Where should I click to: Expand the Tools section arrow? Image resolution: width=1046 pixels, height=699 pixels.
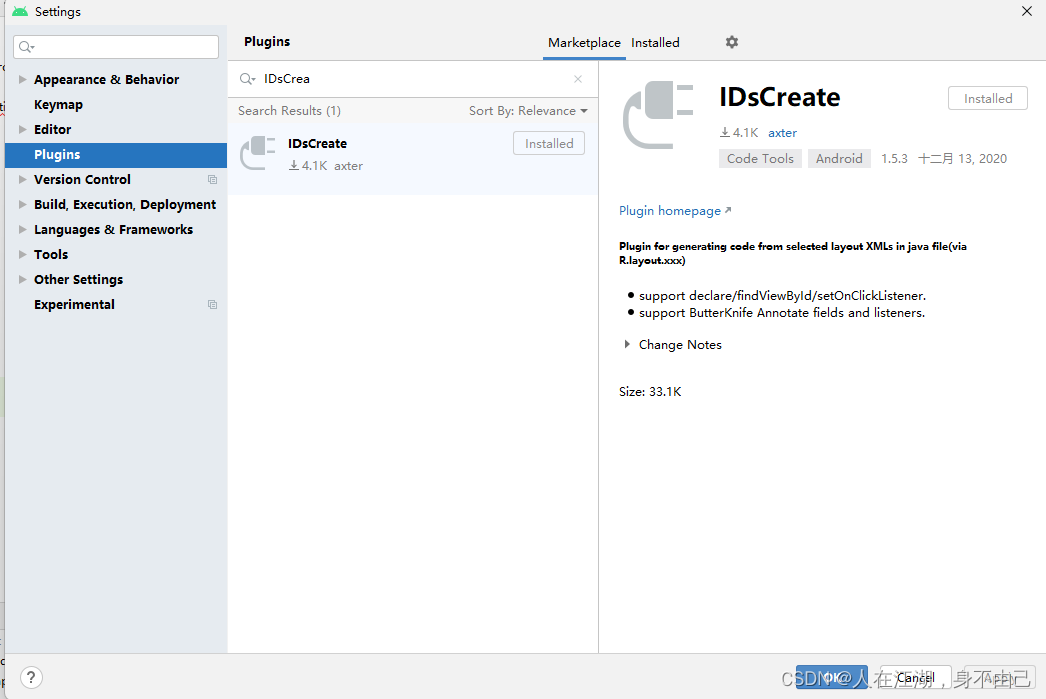(23, 254)
